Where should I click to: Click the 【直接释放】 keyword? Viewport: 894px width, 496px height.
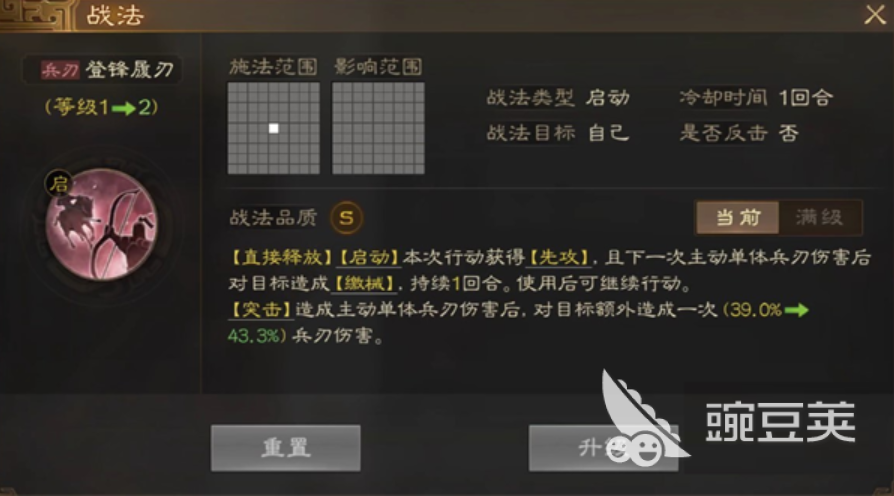click(x=281, y=258)
